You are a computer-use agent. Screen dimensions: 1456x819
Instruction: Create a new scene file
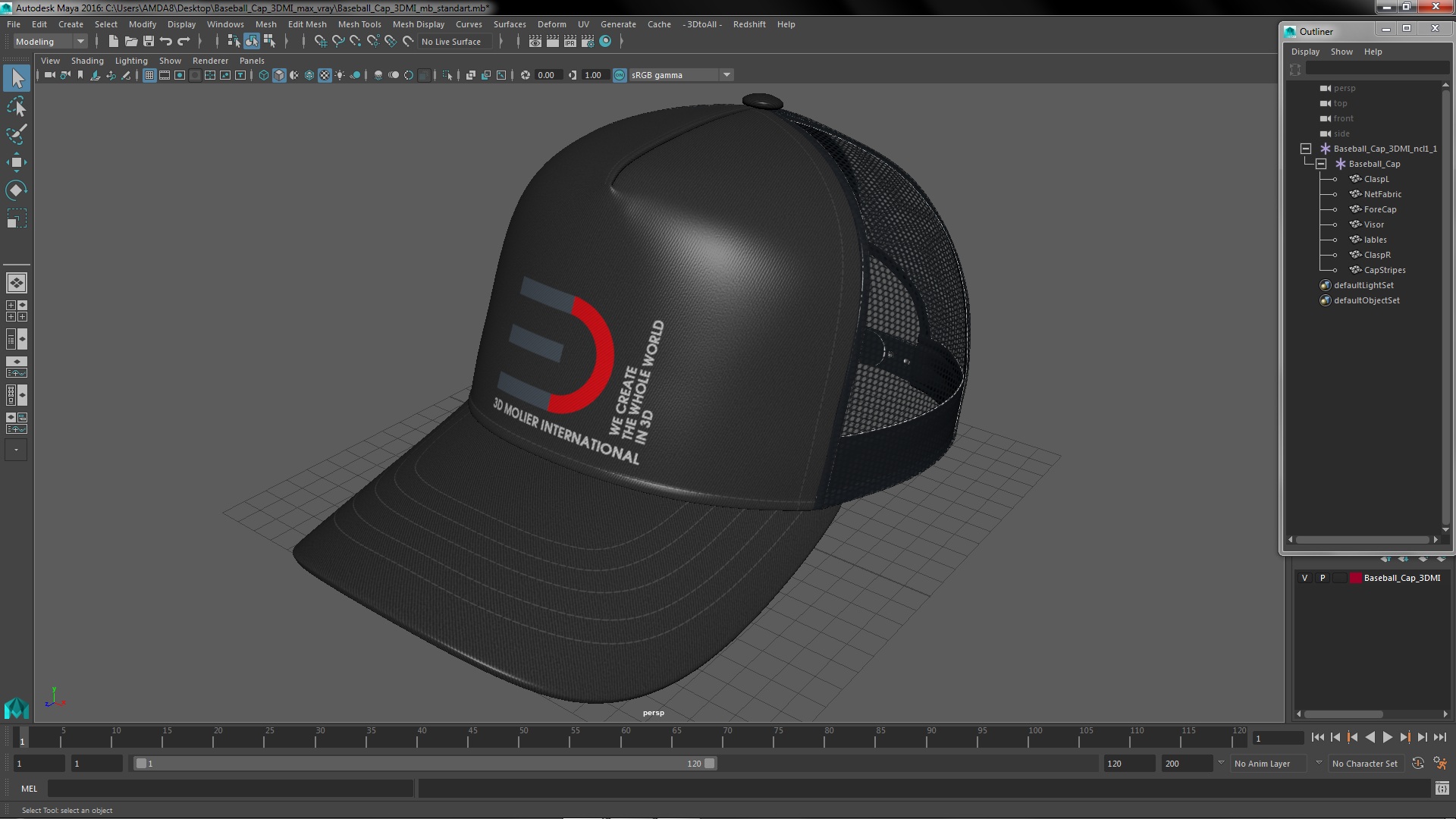(114, 42)
